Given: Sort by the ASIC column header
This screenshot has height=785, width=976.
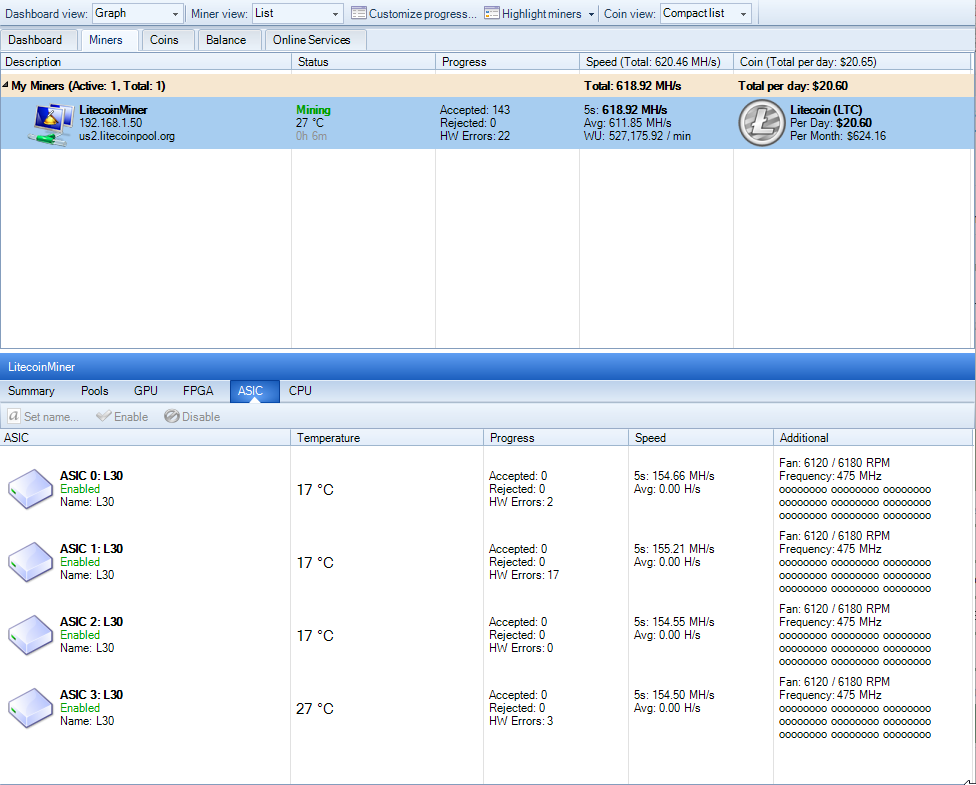Looking at the screenshot, I should (145, 438).
